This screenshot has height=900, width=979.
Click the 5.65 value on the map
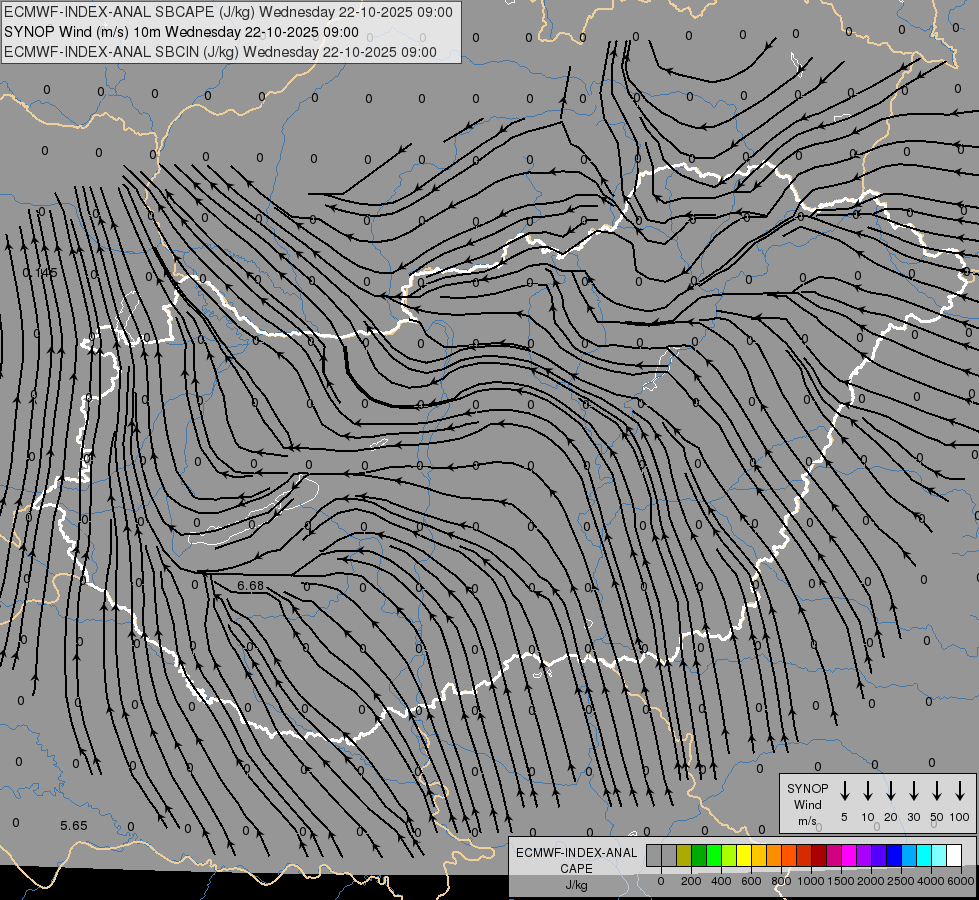click(74, 825)
